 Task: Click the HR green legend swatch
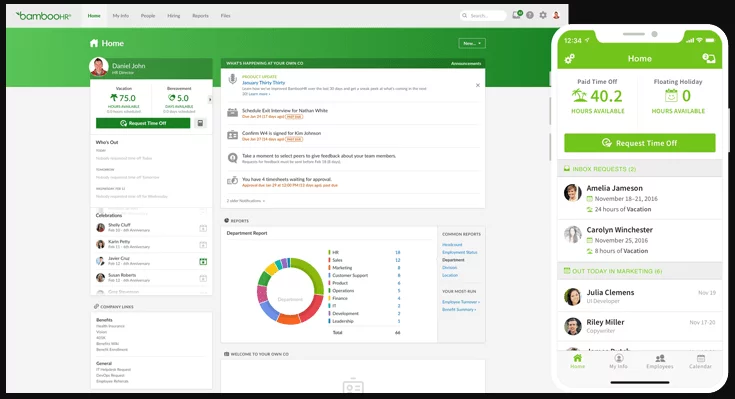(x=329, y=252)
